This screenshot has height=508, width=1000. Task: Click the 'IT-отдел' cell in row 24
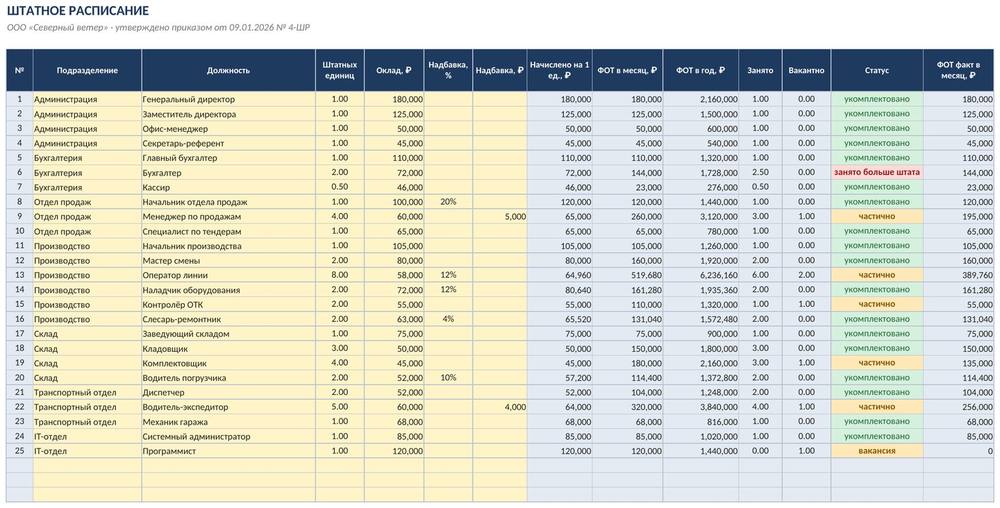pos(87,437)
